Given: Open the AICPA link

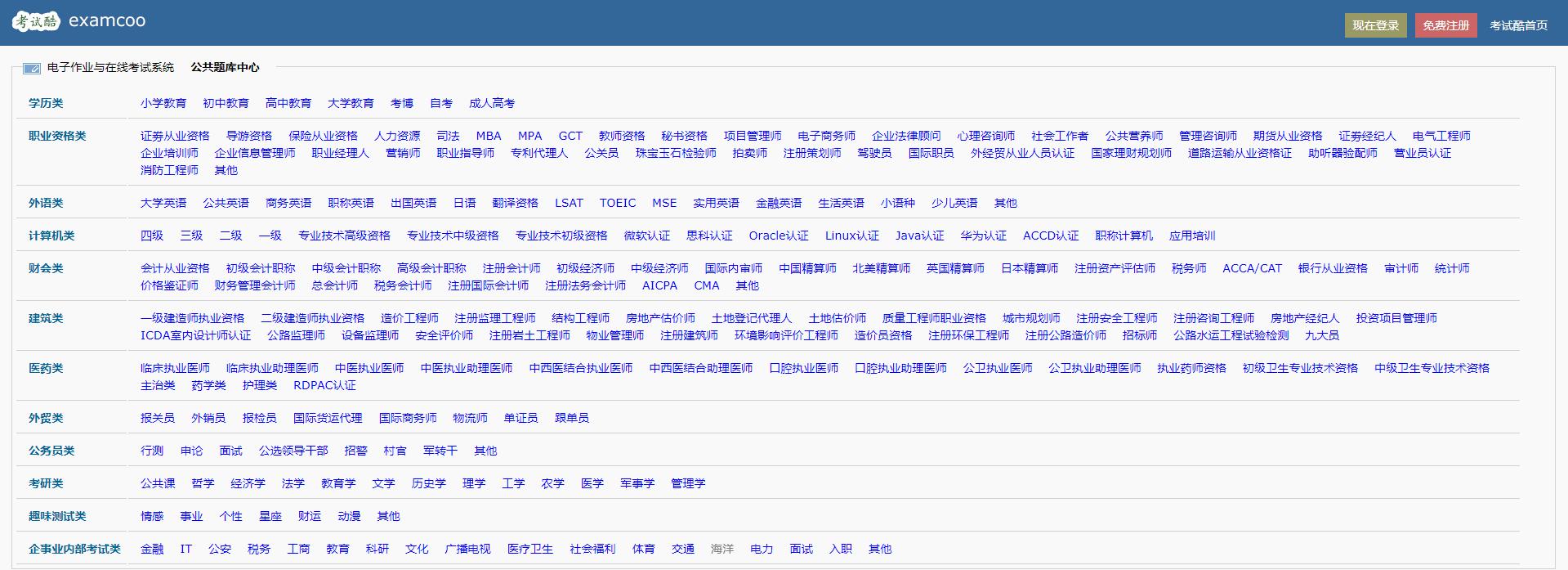Looking at the screenshot, I should point(659,285).
